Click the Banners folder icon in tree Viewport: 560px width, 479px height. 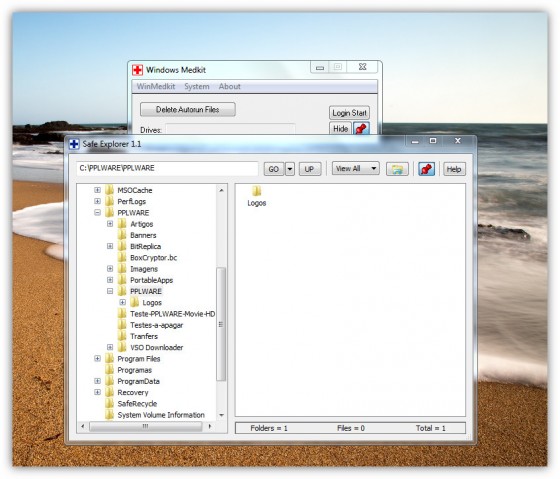point(122,235)
